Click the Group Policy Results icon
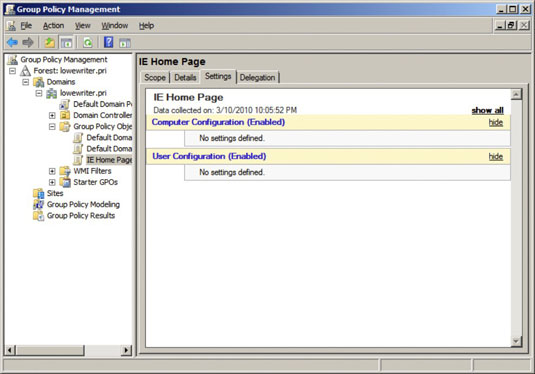 38,216
